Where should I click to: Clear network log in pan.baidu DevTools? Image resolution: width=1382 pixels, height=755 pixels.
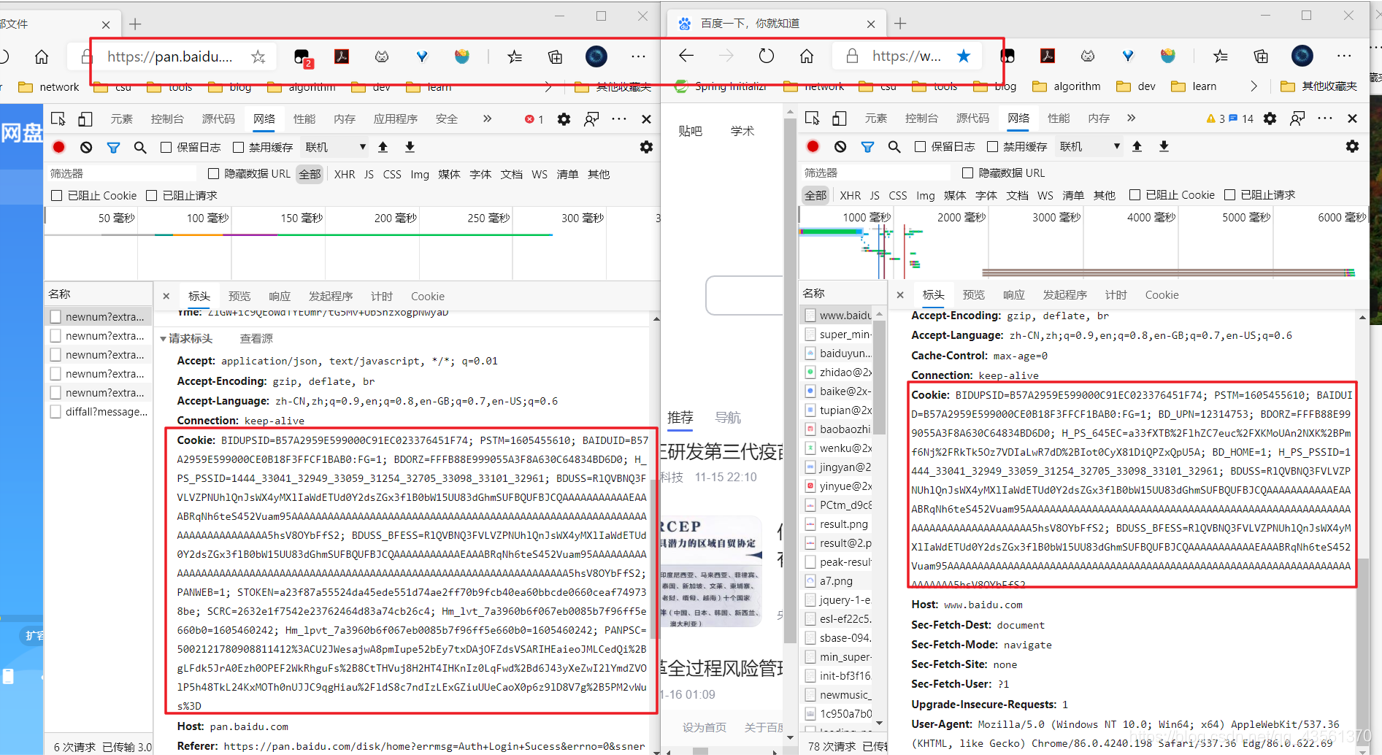click(86, 147)
